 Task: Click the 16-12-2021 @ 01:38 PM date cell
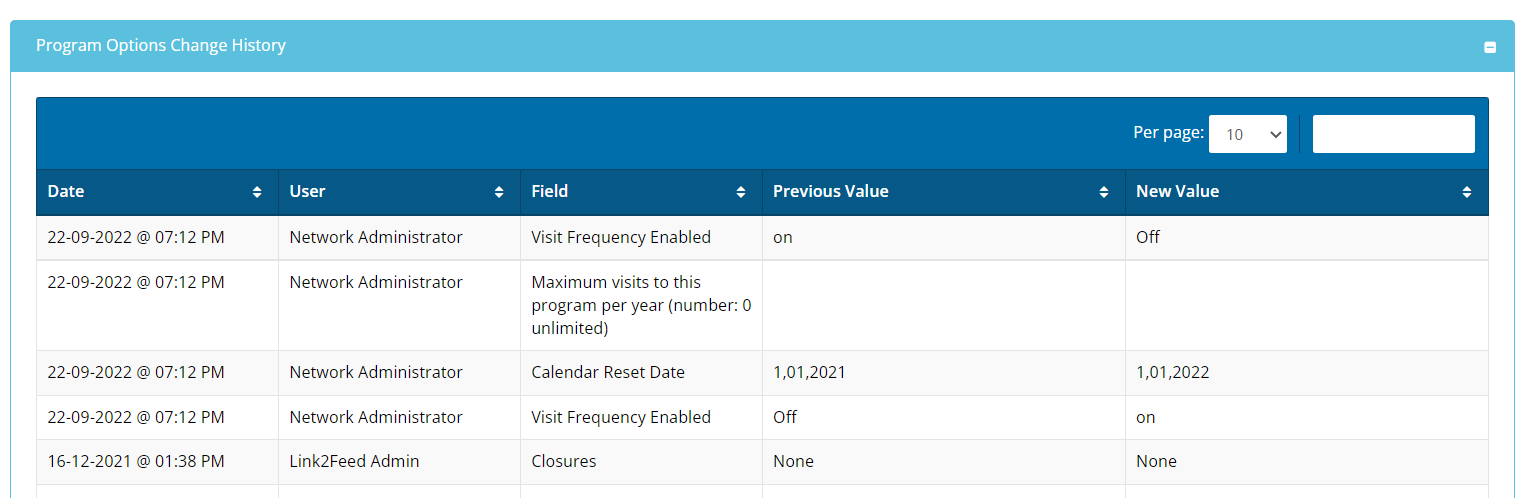tap(136, 461)
